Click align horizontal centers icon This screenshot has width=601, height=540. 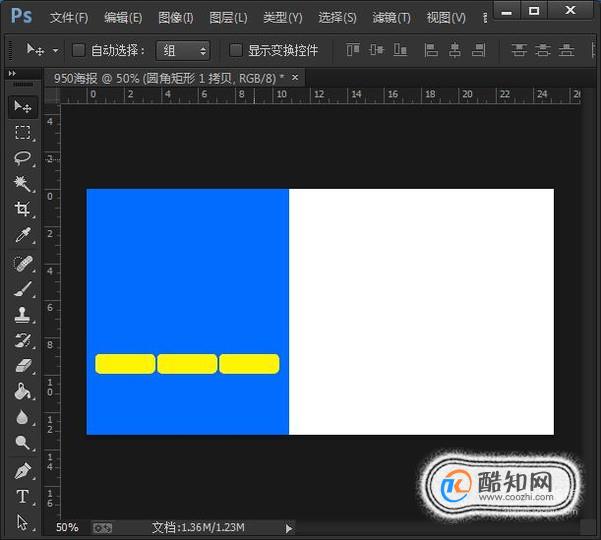pyautogui.click(x=455, y=50)
